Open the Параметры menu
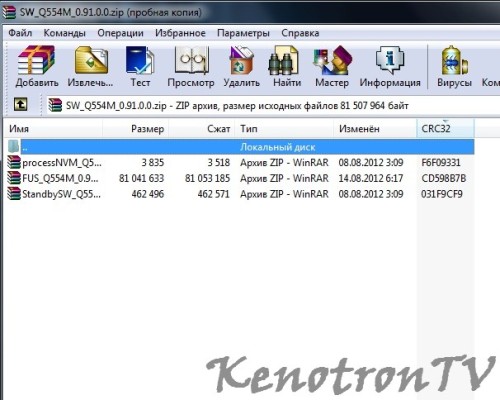The width and height of the screenshot is (500, 400). (x=243, y=33)
